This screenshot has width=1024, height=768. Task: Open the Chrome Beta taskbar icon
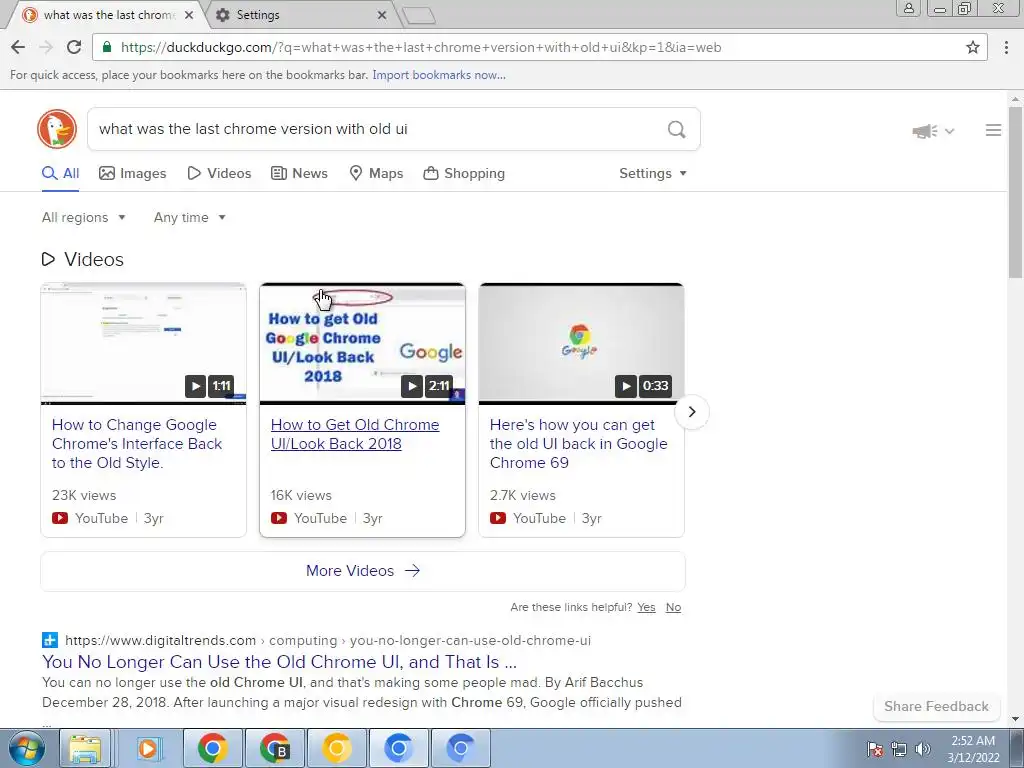pyautogui.click(x=274, y=748)
